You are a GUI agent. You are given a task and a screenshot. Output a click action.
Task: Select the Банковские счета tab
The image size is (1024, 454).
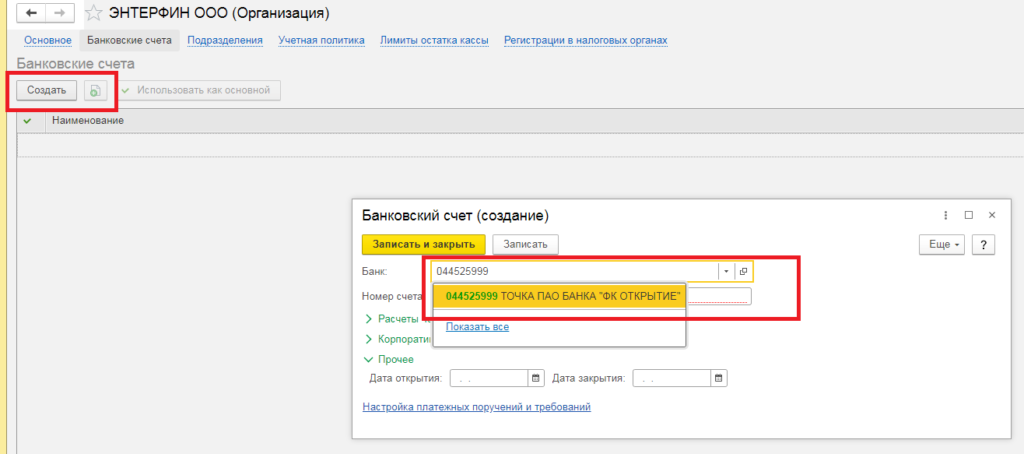point(129,41)
